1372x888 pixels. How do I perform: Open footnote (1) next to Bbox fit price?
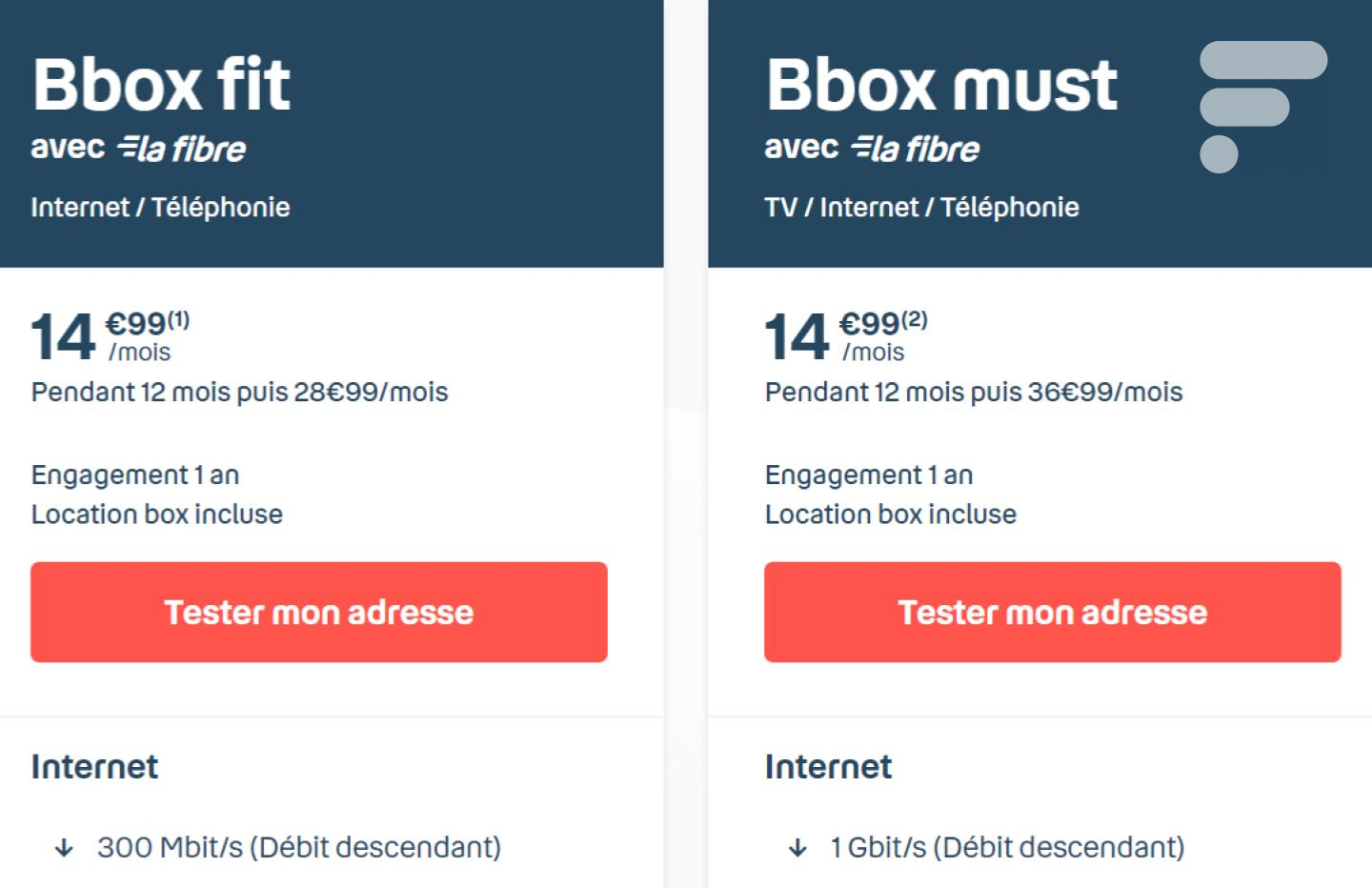(179, 319)
